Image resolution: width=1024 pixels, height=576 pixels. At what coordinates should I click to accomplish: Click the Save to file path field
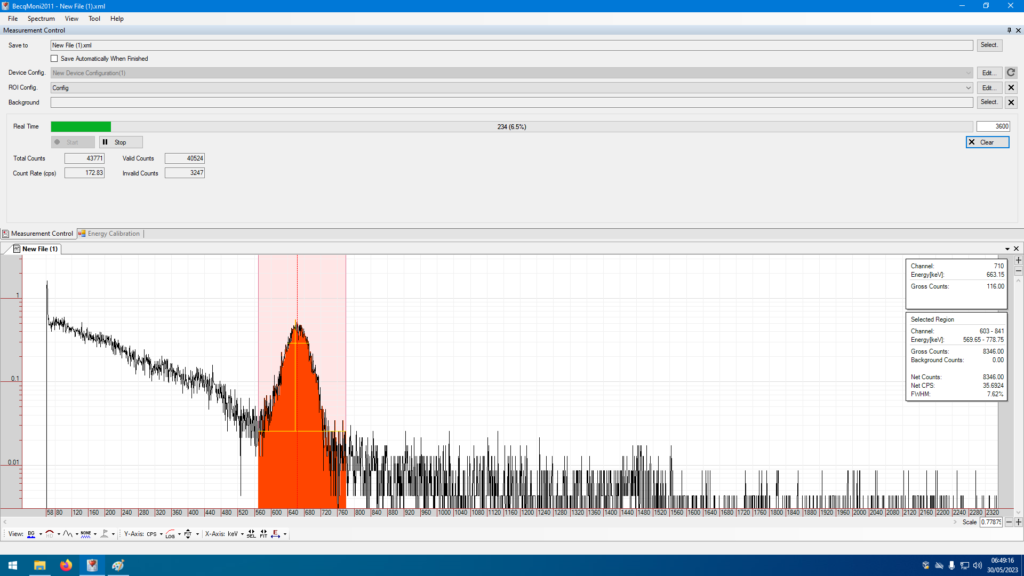pos(512,45)
